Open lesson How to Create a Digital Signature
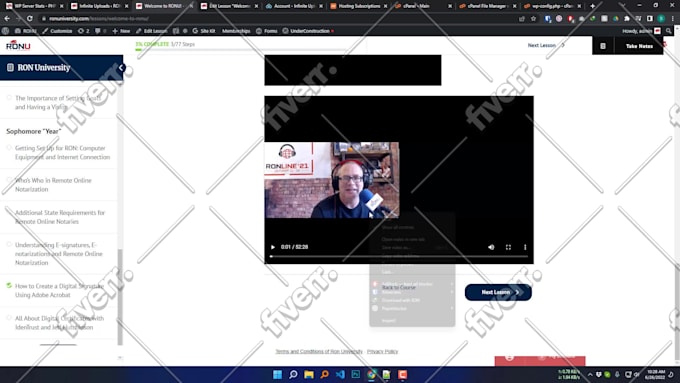This screenshot has height=383, width=680. pos(59,291)
